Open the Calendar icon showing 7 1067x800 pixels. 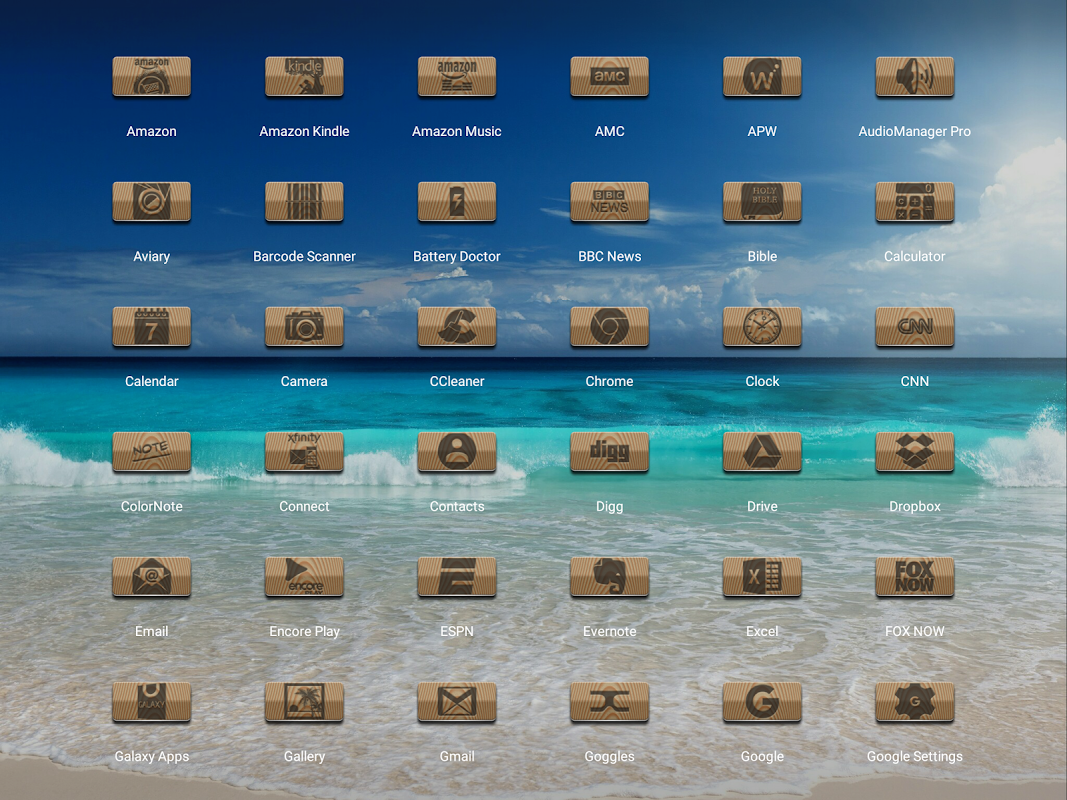click(151, 327)
